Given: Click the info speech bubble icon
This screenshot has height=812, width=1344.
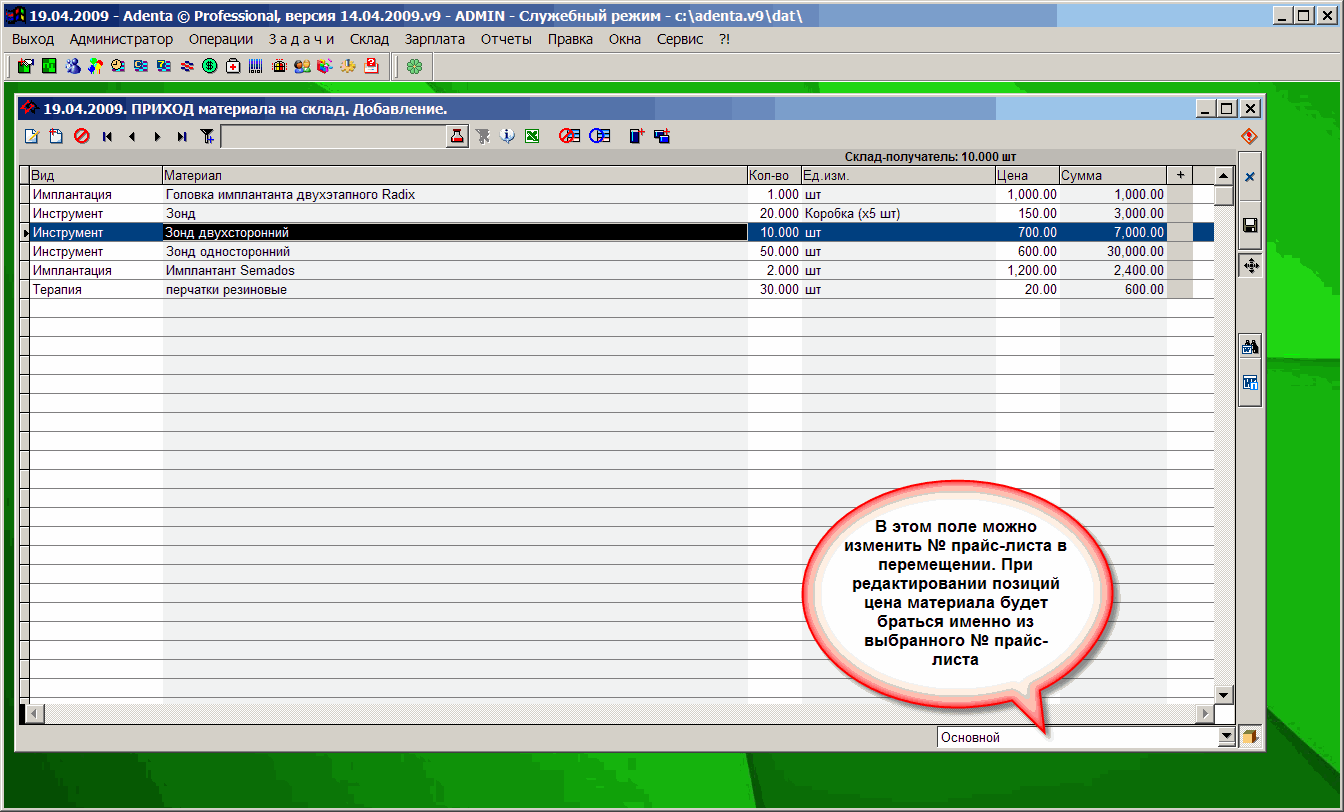Looking at the screenshot, I should (x=507, y=136).
